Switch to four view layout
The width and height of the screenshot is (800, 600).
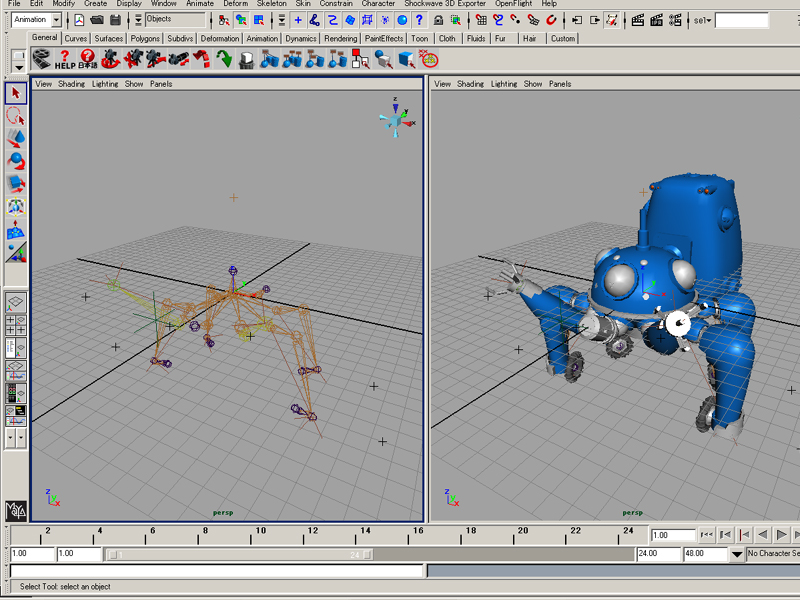[16, 324]
